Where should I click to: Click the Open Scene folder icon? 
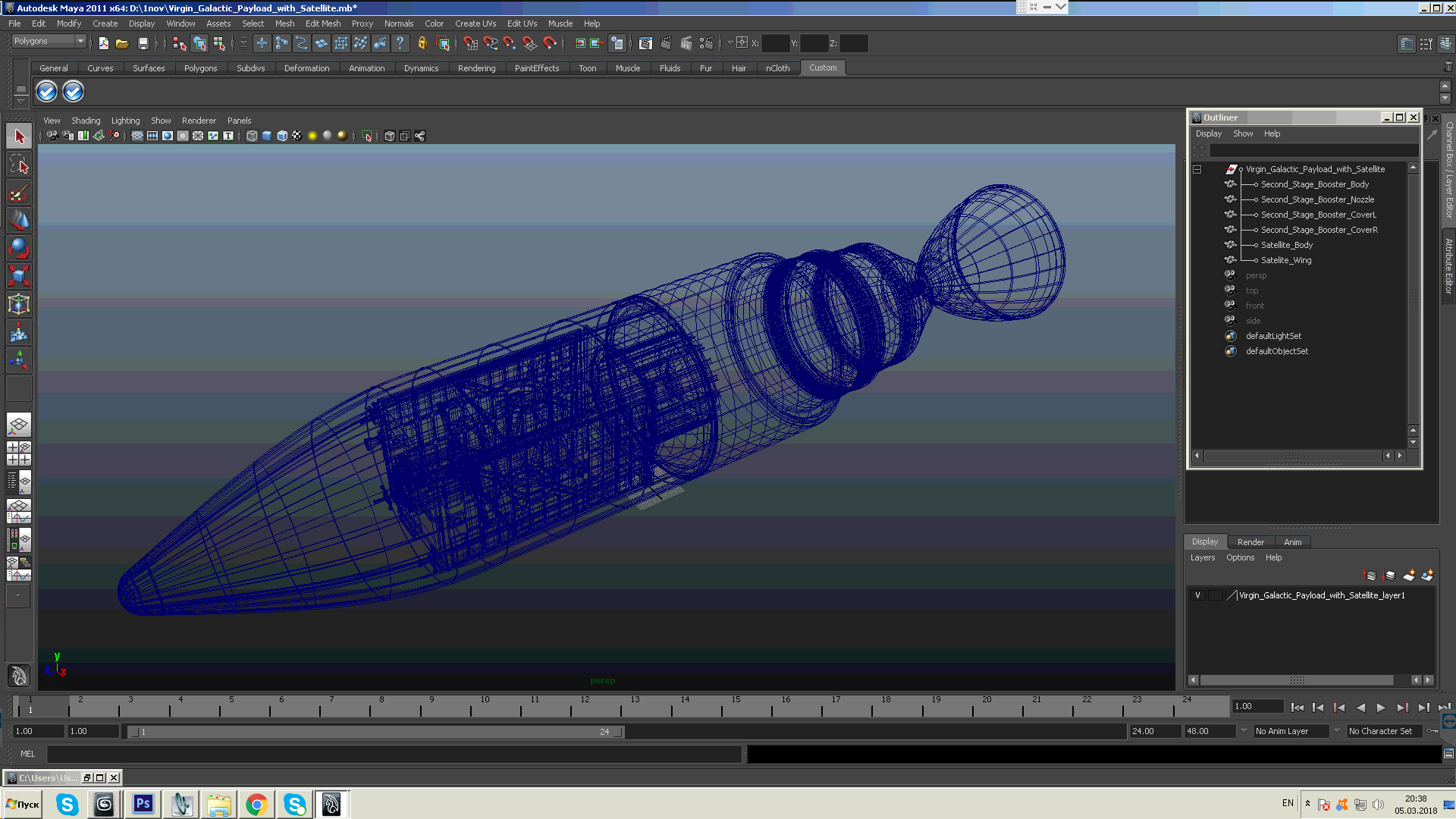[122, 43]
